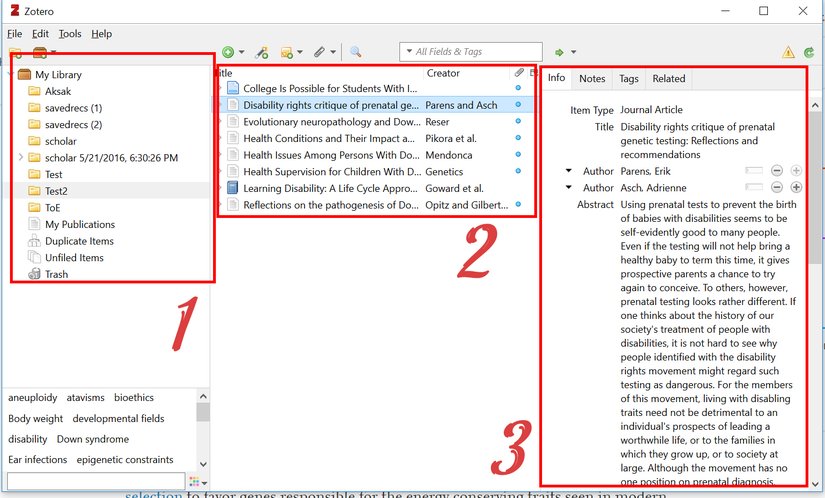The width and height of the screenshot is (825, 498).
Task: Click the All Fields & Tags search box
Action: pyautogui.click(x=470, y=52)
